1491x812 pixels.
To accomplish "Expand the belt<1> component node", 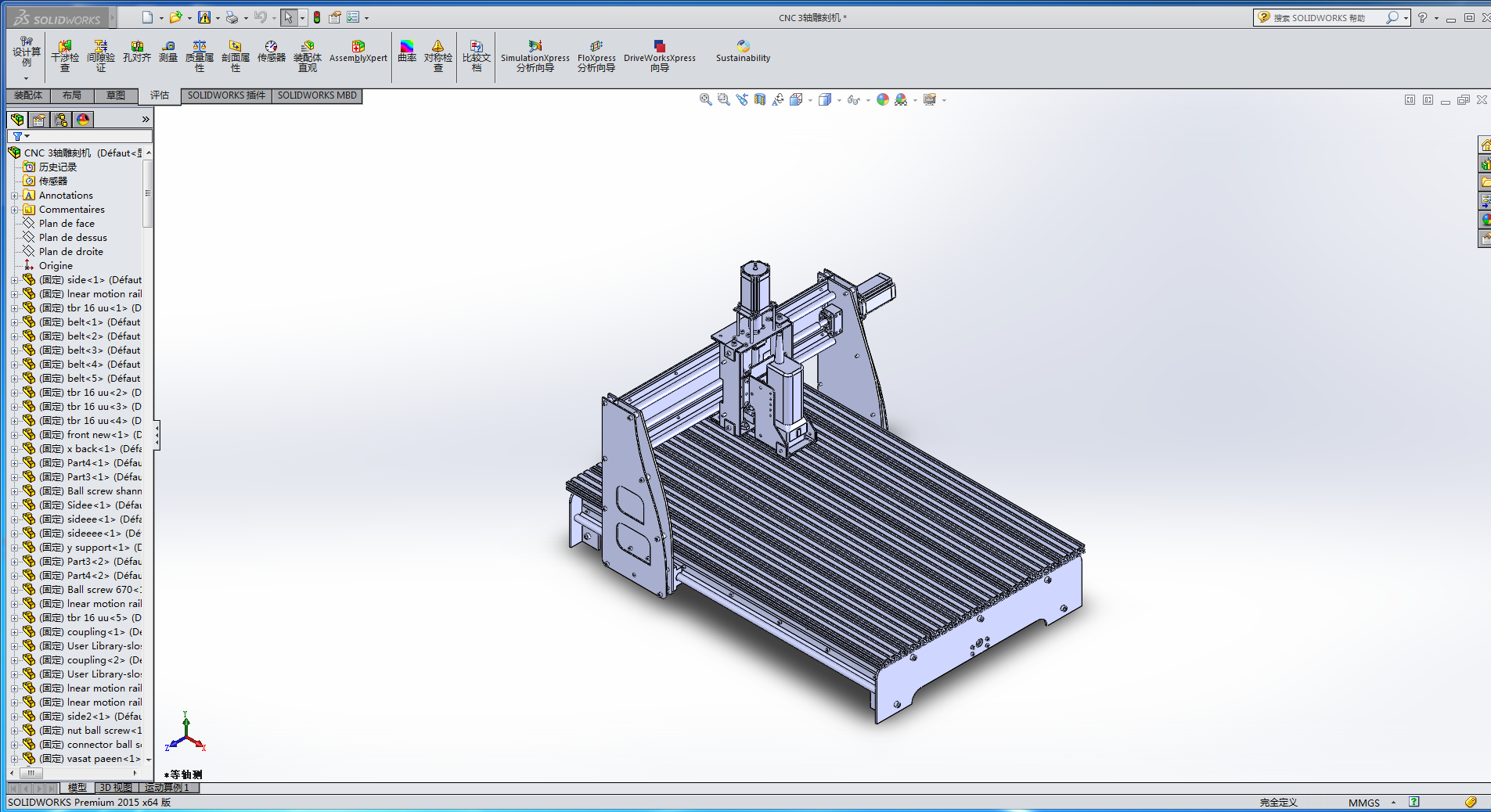I will 14,322.
